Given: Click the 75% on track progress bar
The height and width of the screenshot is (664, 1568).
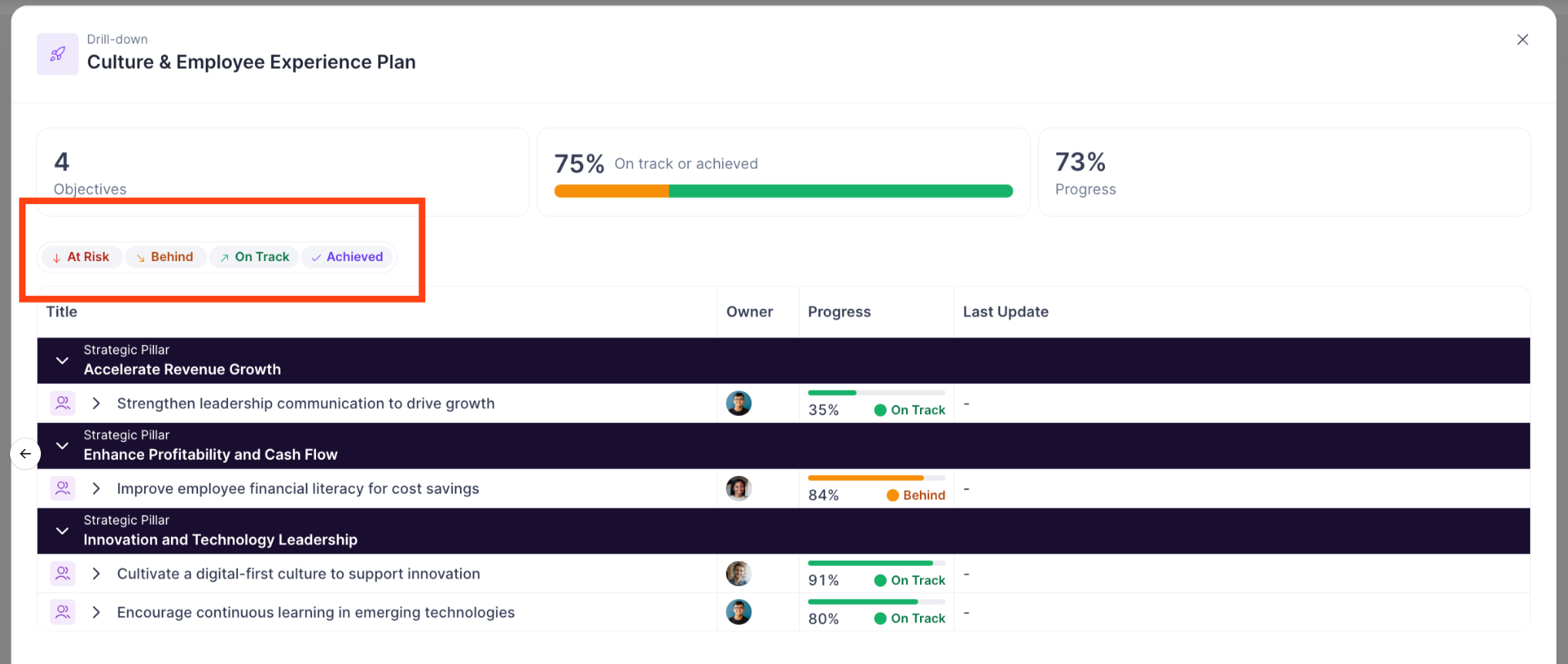Looking at the screenshot, I should click(783, 191).
